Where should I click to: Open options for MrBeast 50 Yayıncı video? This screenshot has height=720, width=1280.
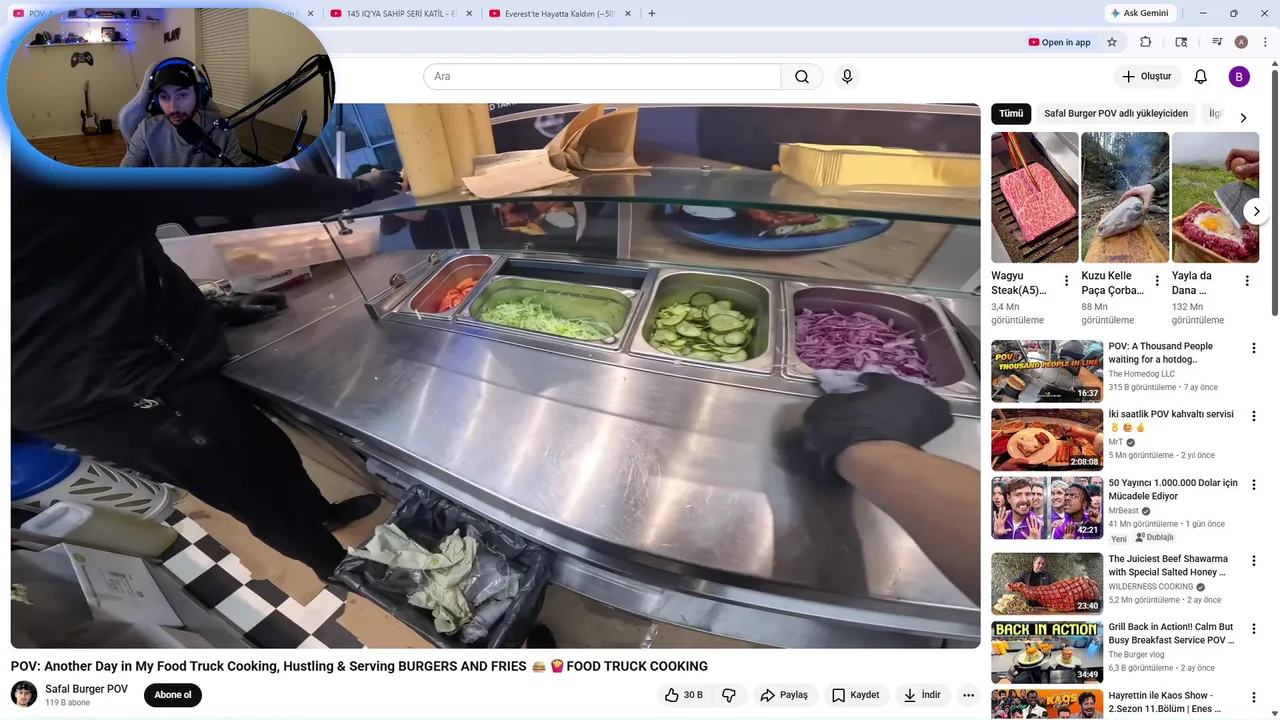click(1254, 485)
